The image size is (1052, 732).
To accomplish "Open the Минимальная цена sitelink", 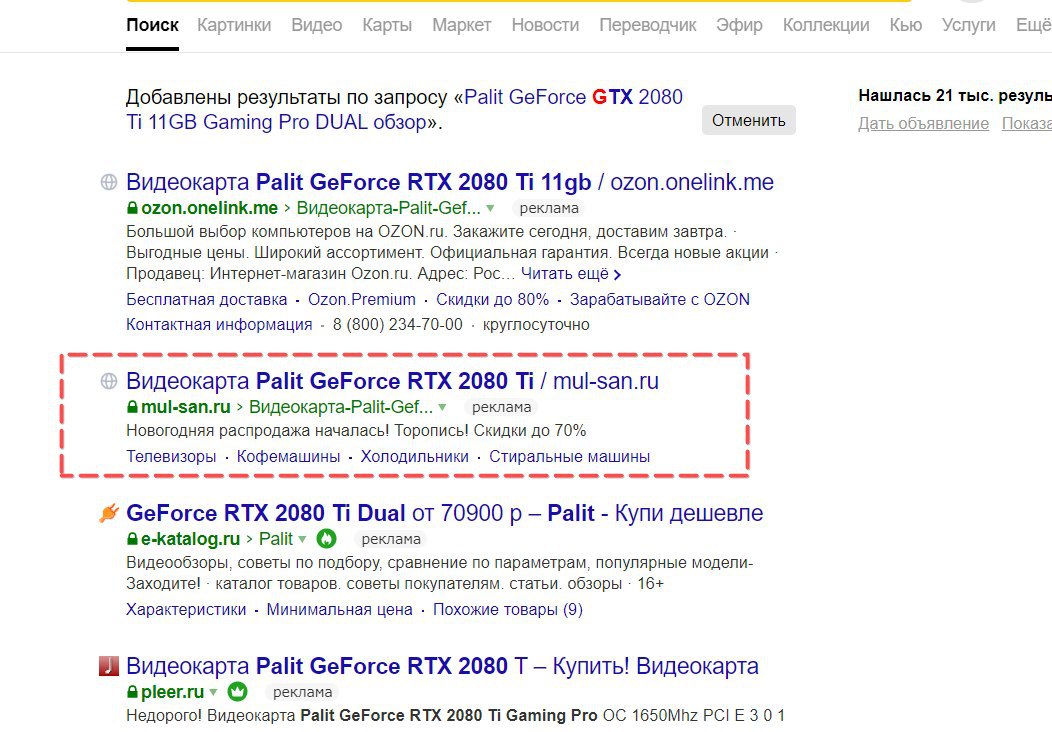I will tap(339, 610).
